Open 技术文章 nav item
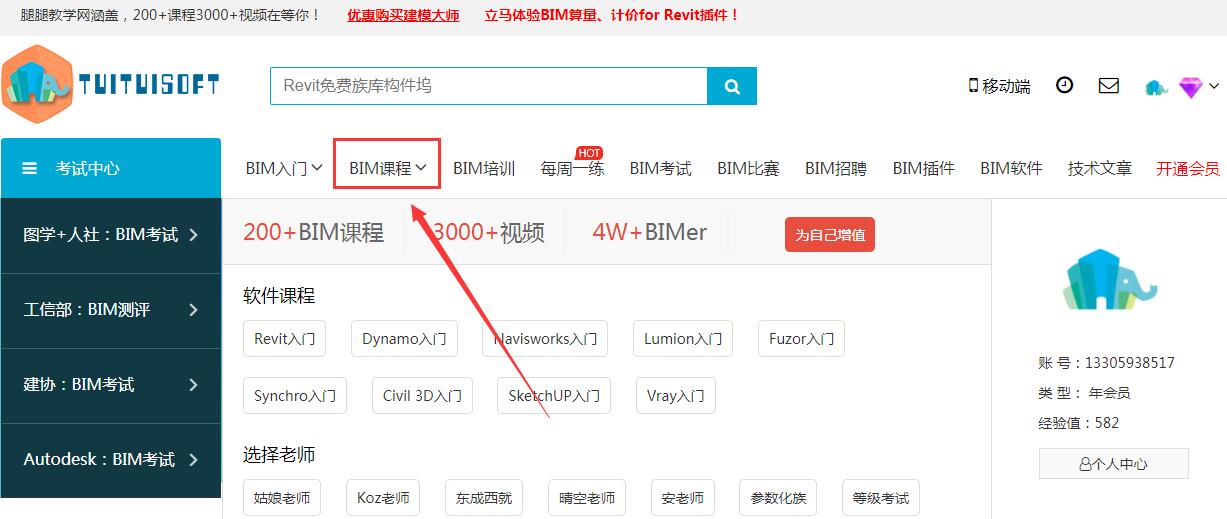This screenshot has height=519, width=1227. click(x=1100, y=168)
